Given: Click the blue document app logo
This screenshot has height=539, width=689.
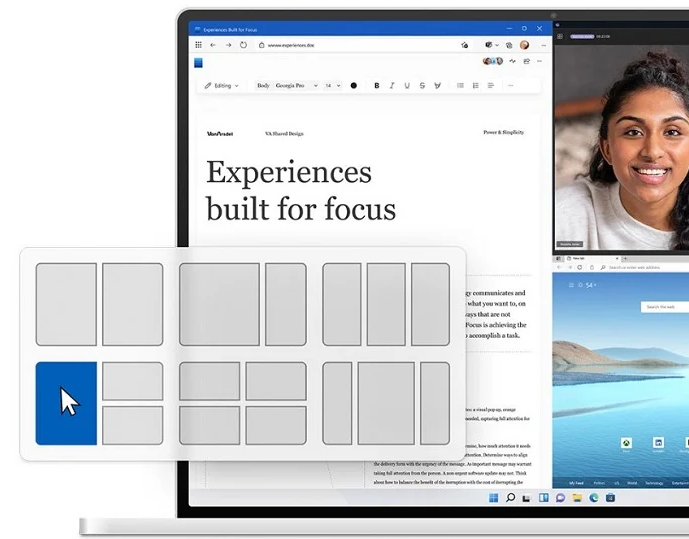Looking at the screenshot, I should point(199,63).
